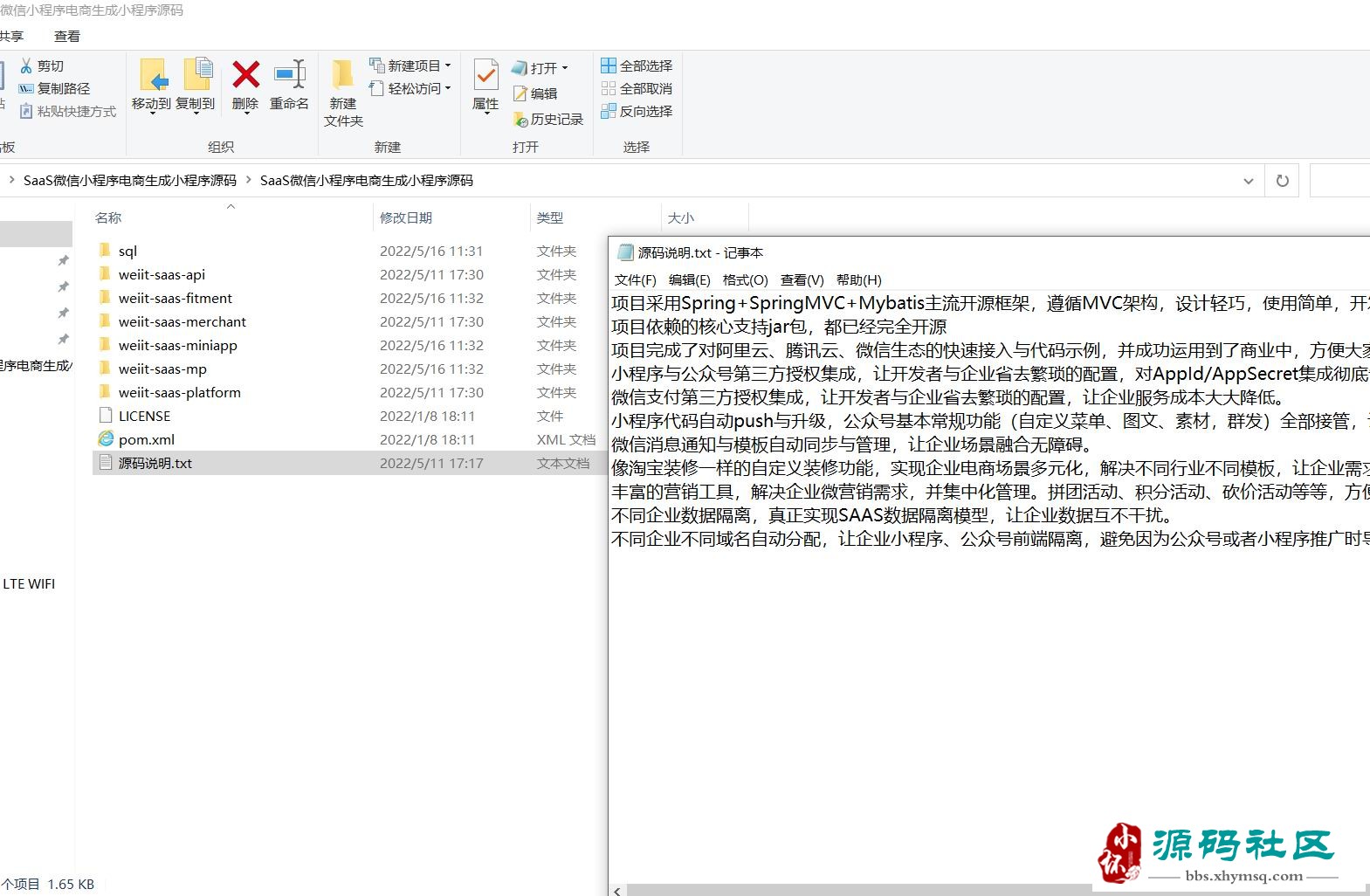Open Notepad Help (帮助) menu
1370x896 pixels.
(858, 279)
